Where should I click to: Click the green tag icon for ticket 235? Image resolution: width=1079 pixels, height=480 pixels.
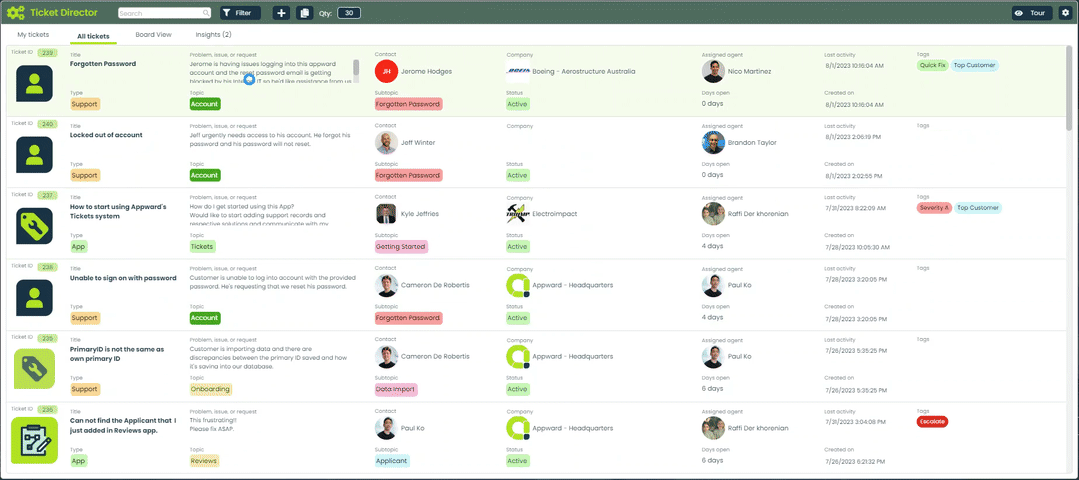(34, 369)
